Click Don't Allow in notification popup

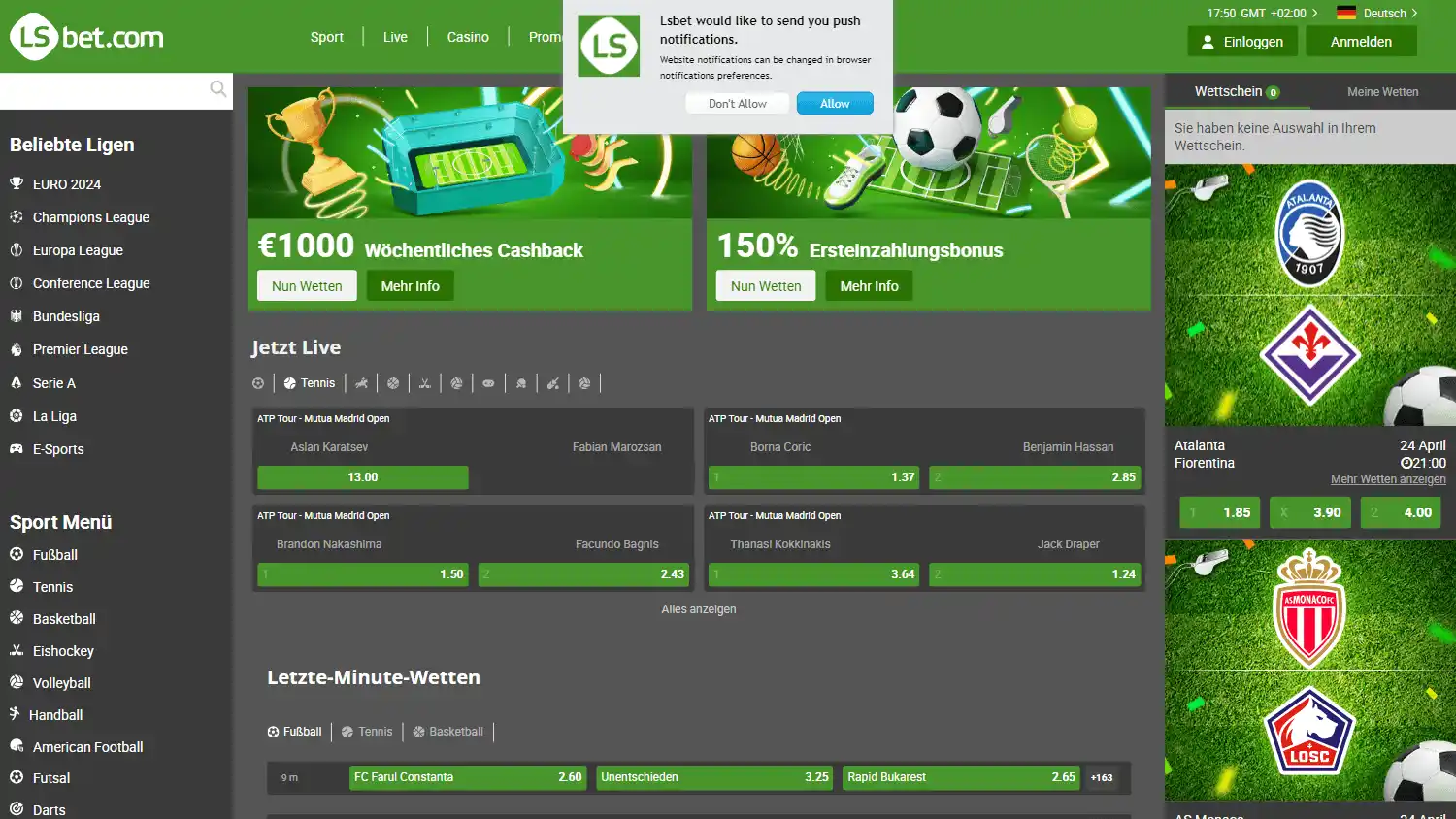pos(738,103)
